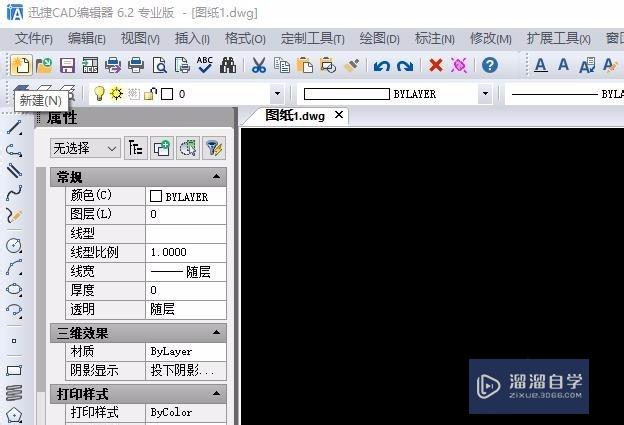Select the ellipse tool
Image resolution: width=624 pixels, height=425 pixels.
tap(14, 289)
